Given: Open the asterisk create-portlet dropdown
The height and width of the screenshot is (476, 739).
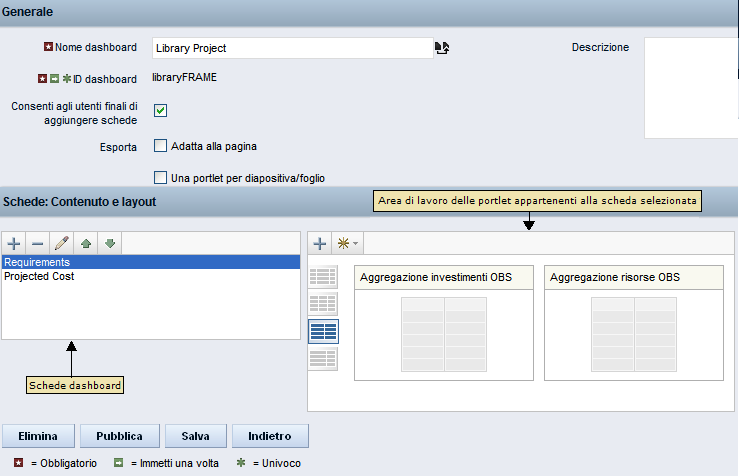Looking at the screenshot, I should (x=347, y=244).
